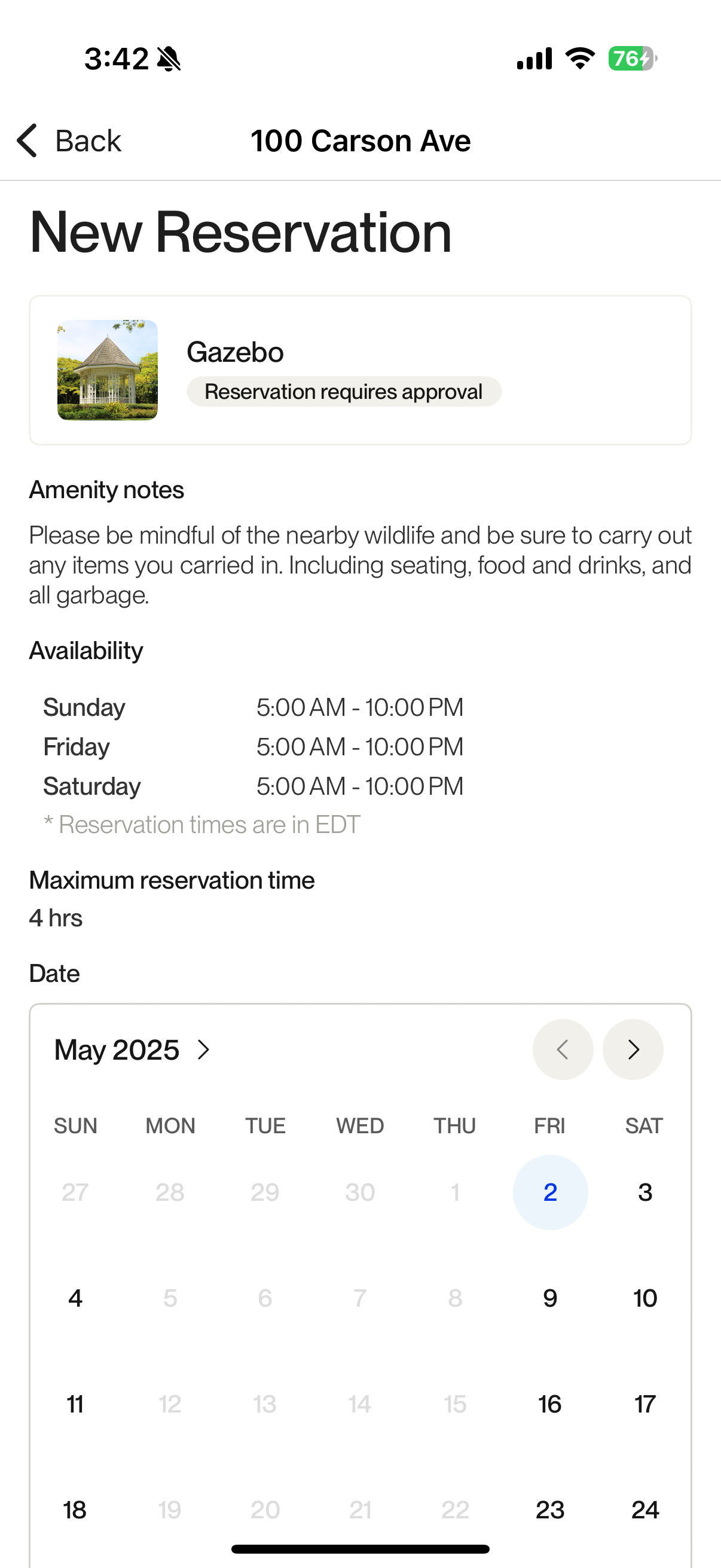Go to previous month with left arrow
This screenshot has width=721, height=1568.
[x=563, y=1050]
